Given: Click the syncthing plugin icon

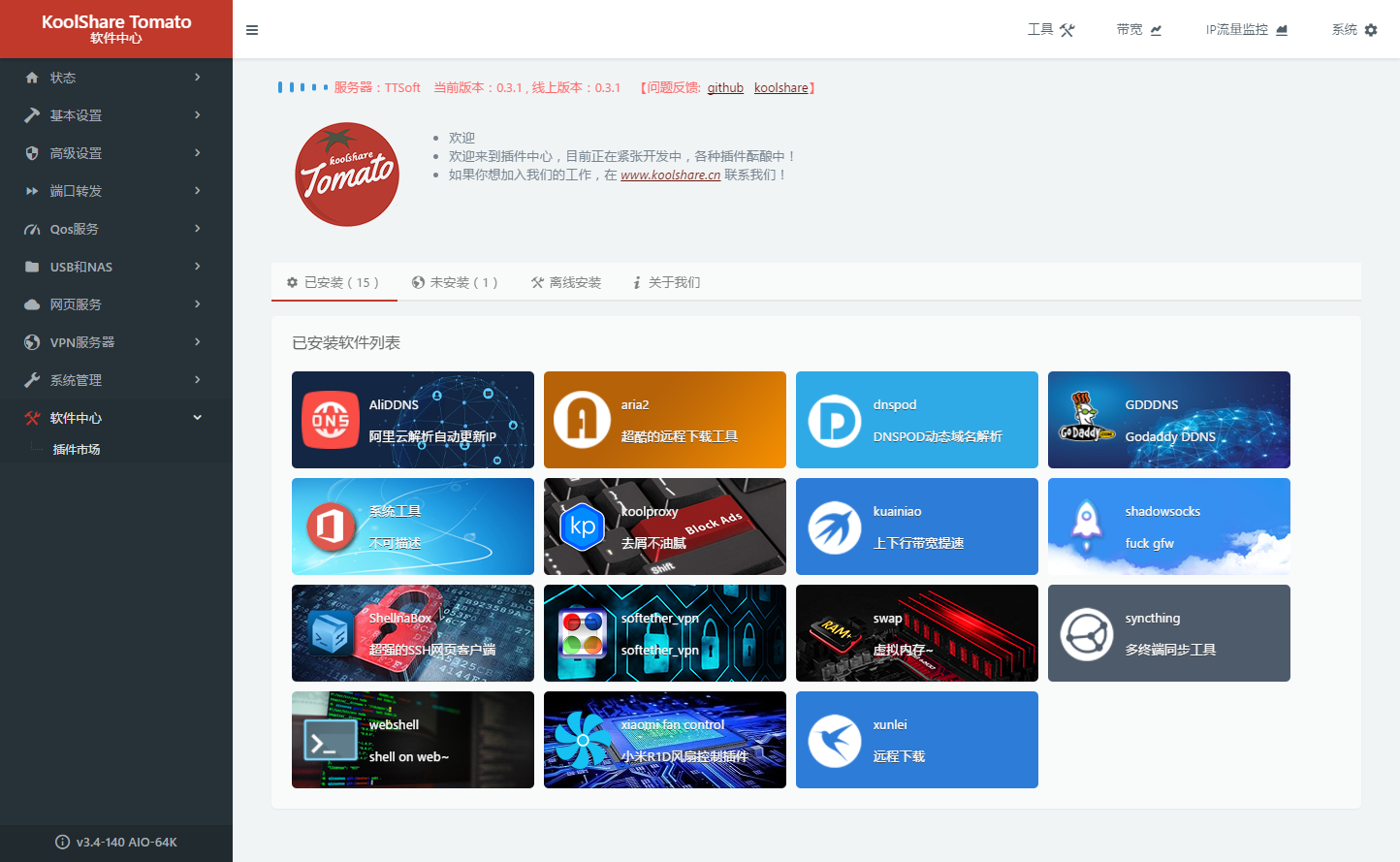Looking at the screenshot, I should [x=1086, y=633].
